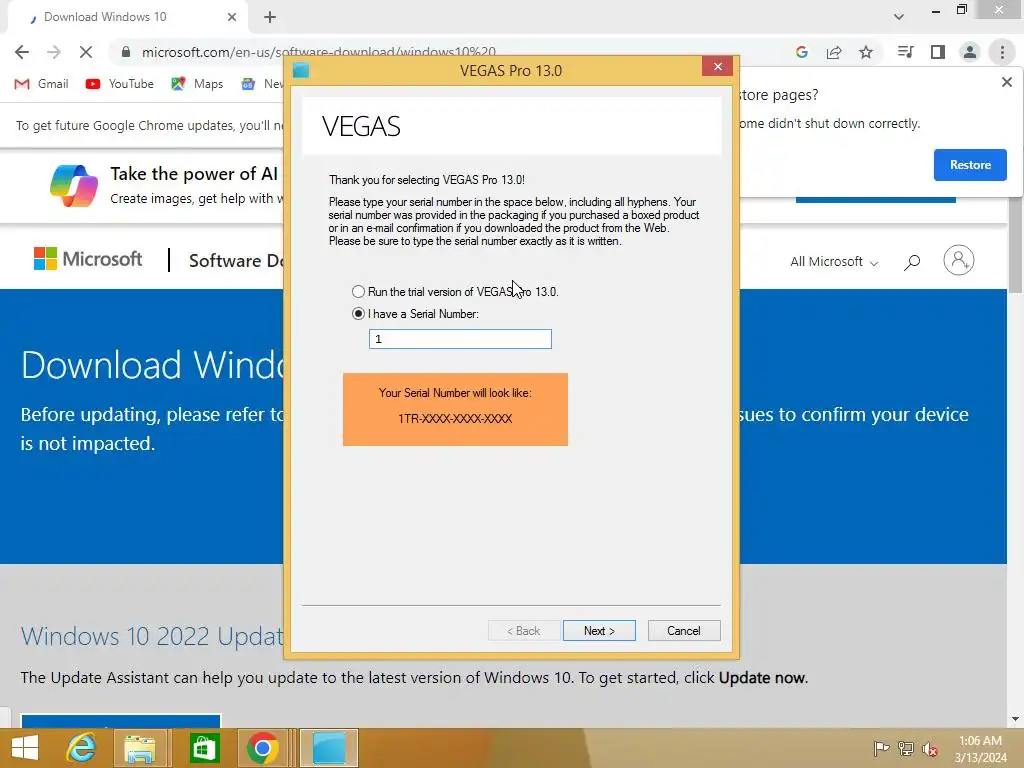Expand All Microsoft dropdown
The image size is (1024, 768).
834,262
